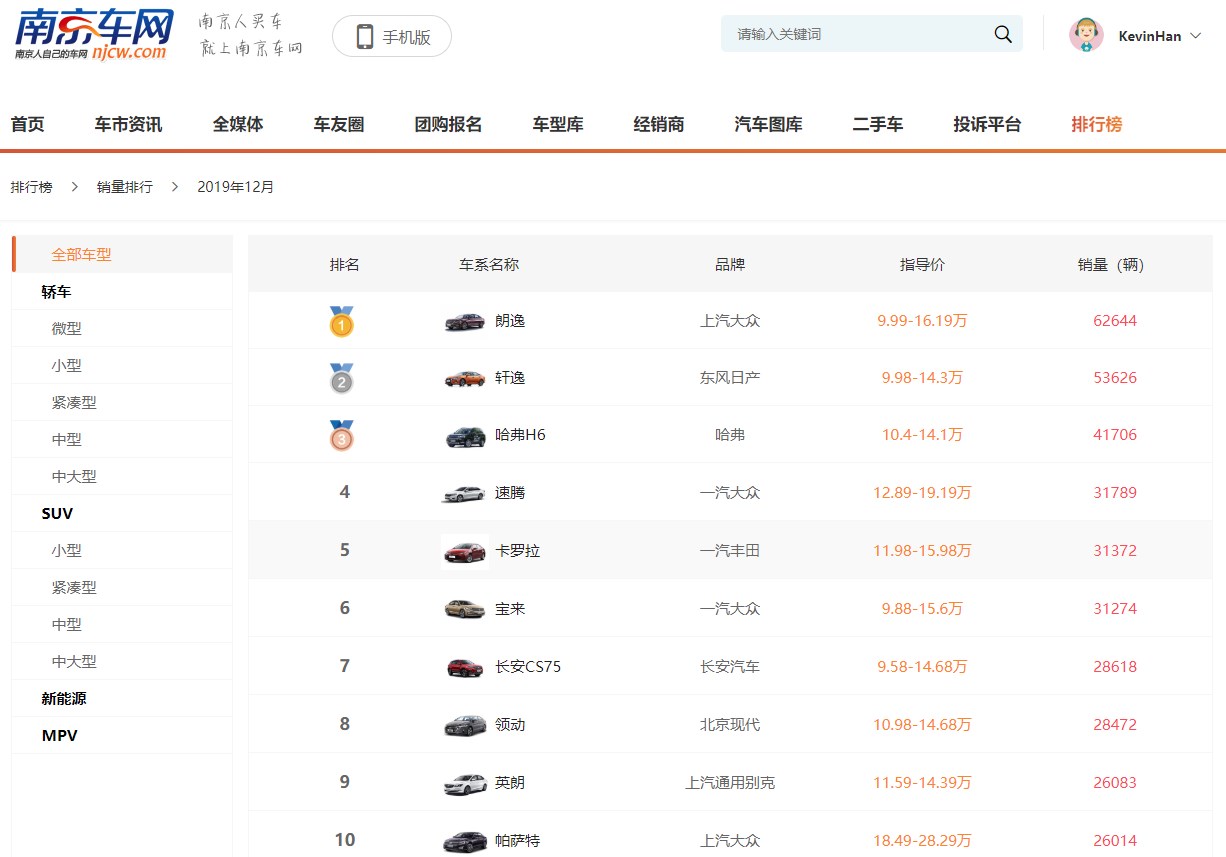This screenshot has height=857, width=1226.
Task: Go to 首页 in navigation
Action: coord(28,125)
